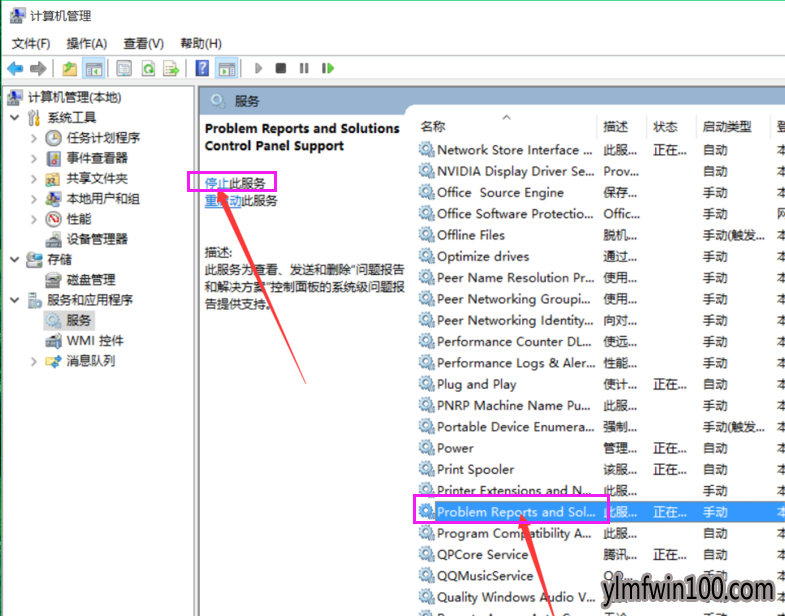Click the 重启动 (restart this service) link
Image resolution: width=785 pixels, height=616 pixels.
[x=223, y=201]
